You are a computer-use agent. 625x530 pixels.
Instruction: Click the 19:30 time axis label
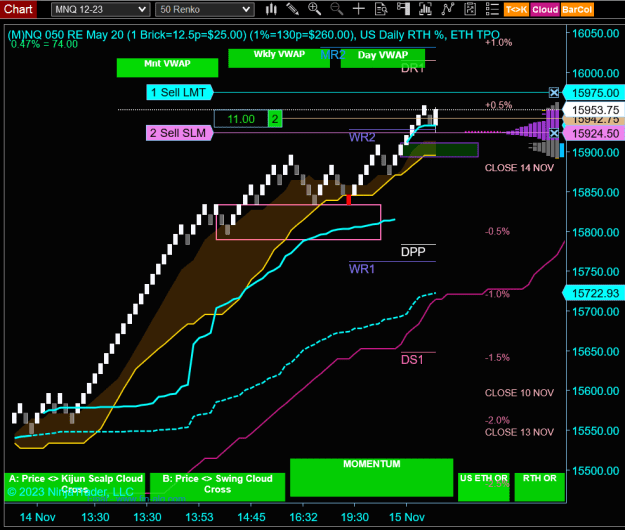point(355,517)
